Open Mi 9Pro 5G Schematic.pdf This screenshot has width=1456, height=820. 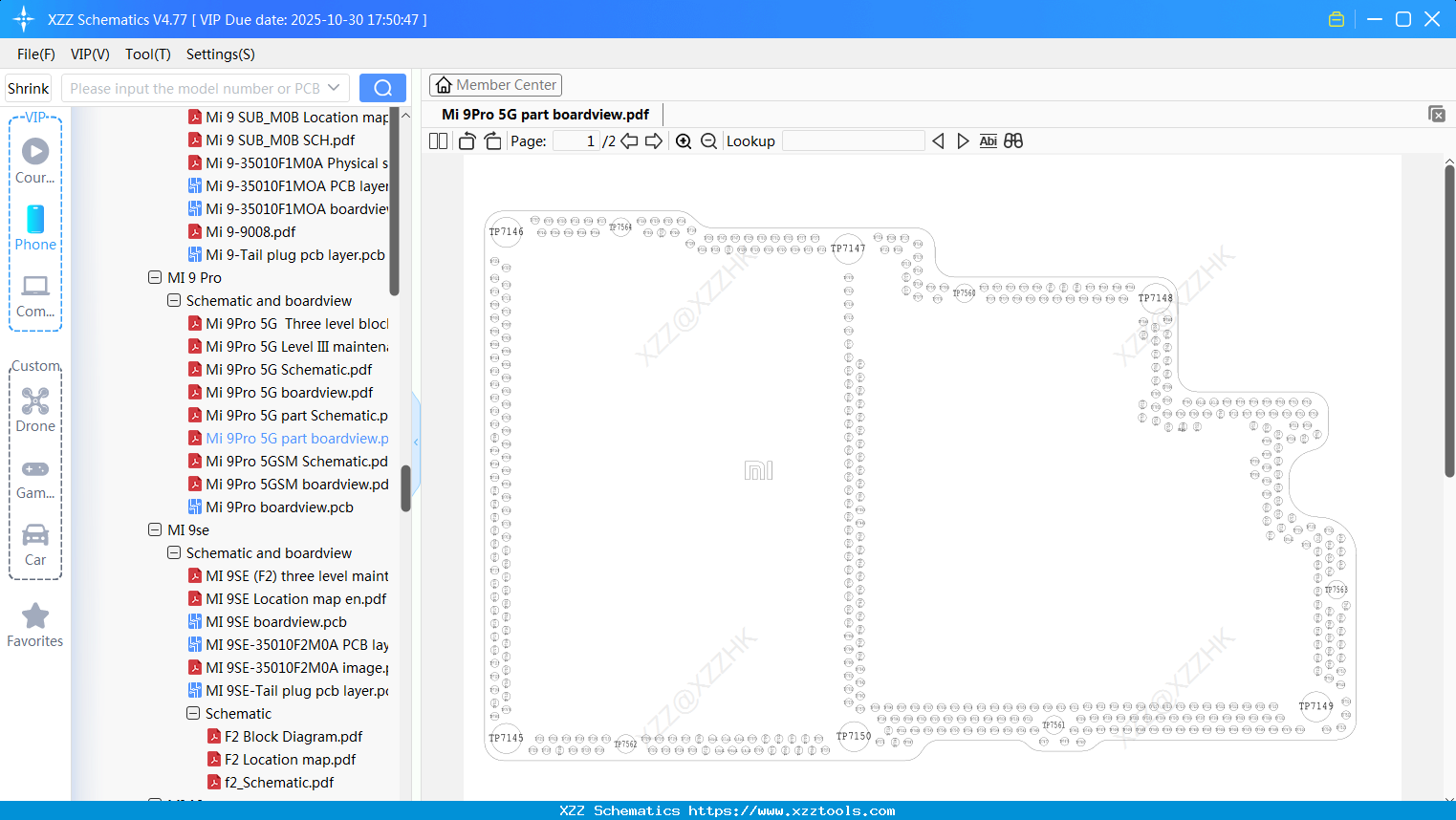pos(289,369)
